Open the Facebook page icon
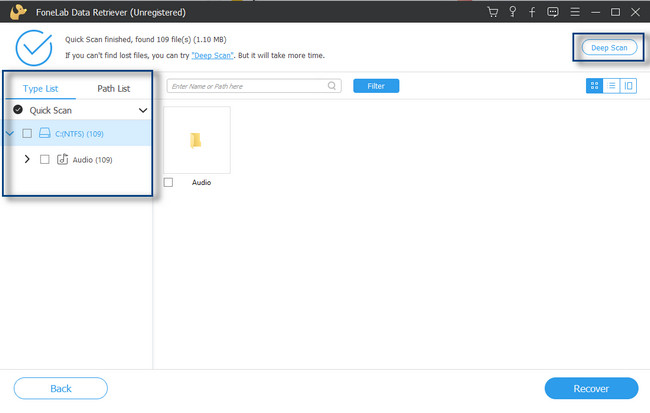 coord(532,12)
